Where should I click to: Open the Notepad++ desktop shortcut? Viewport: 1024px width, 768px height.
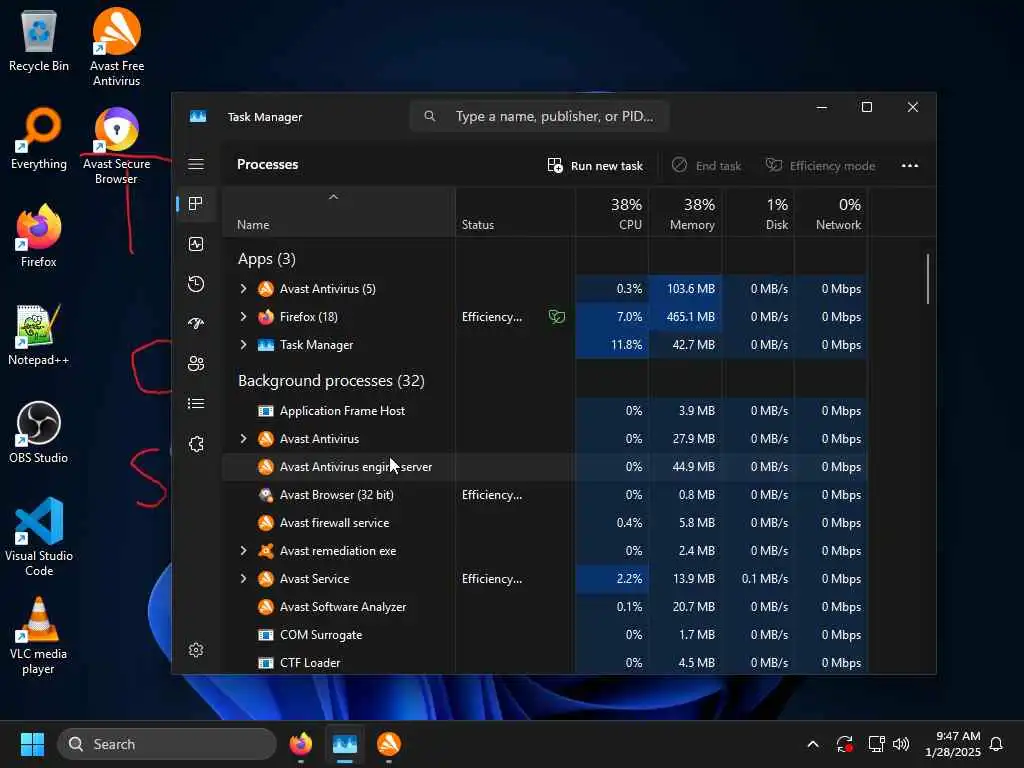coord(39,335)
